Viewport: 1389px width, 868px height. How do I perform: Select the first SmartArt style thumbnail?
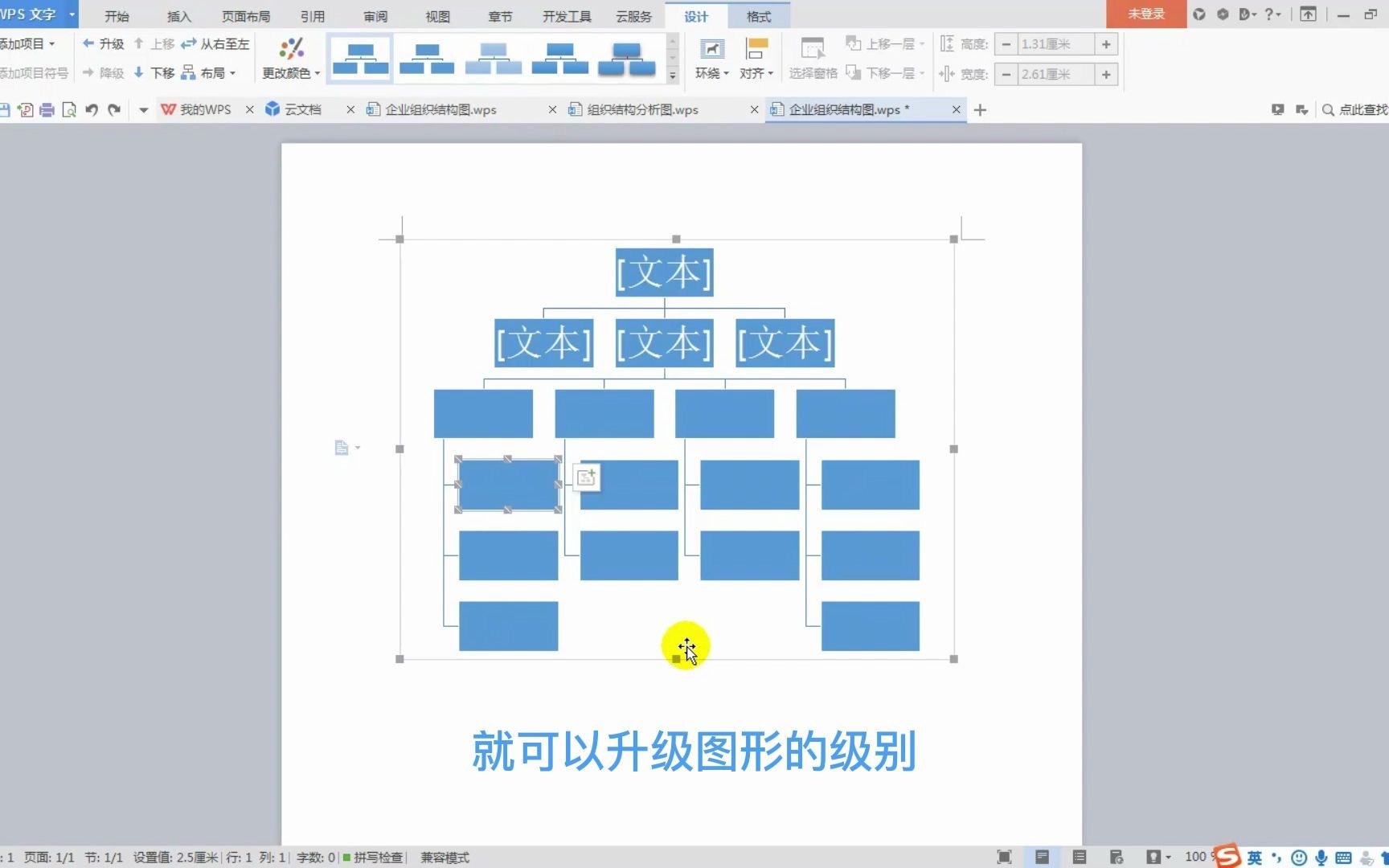tap(360, 59)
